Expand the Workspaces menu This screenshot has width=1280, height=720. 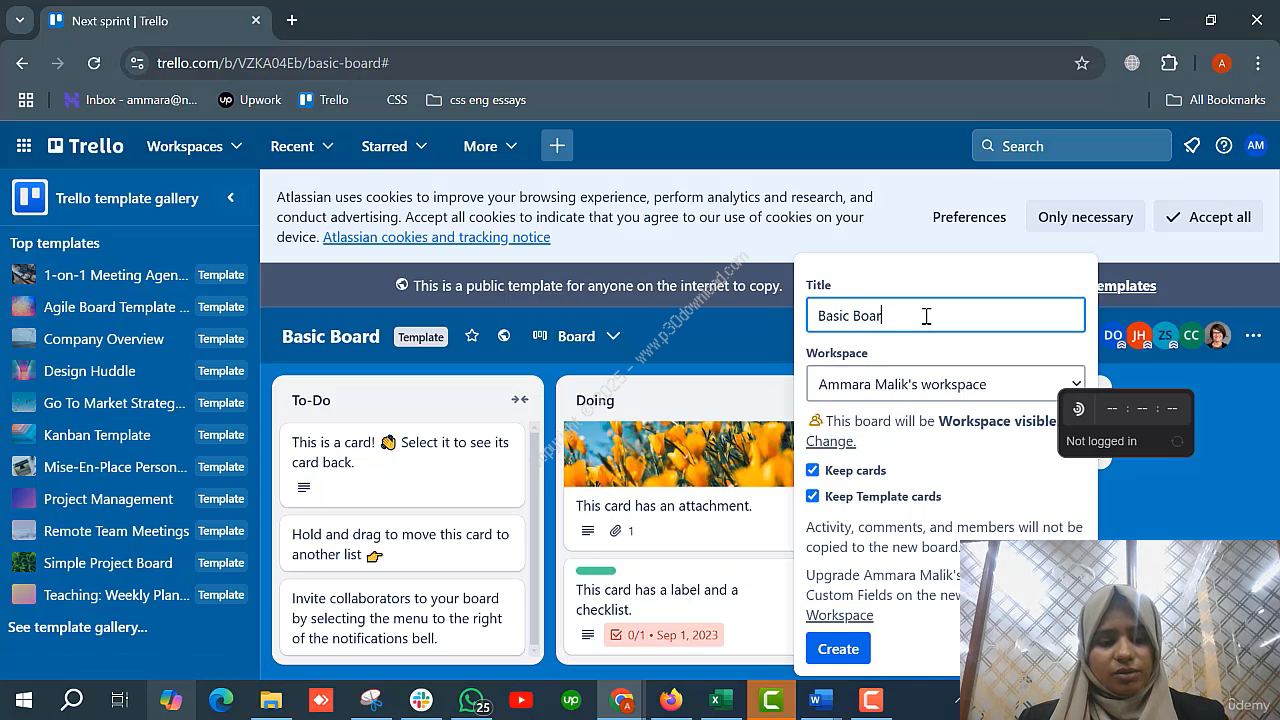click(194, 146)
